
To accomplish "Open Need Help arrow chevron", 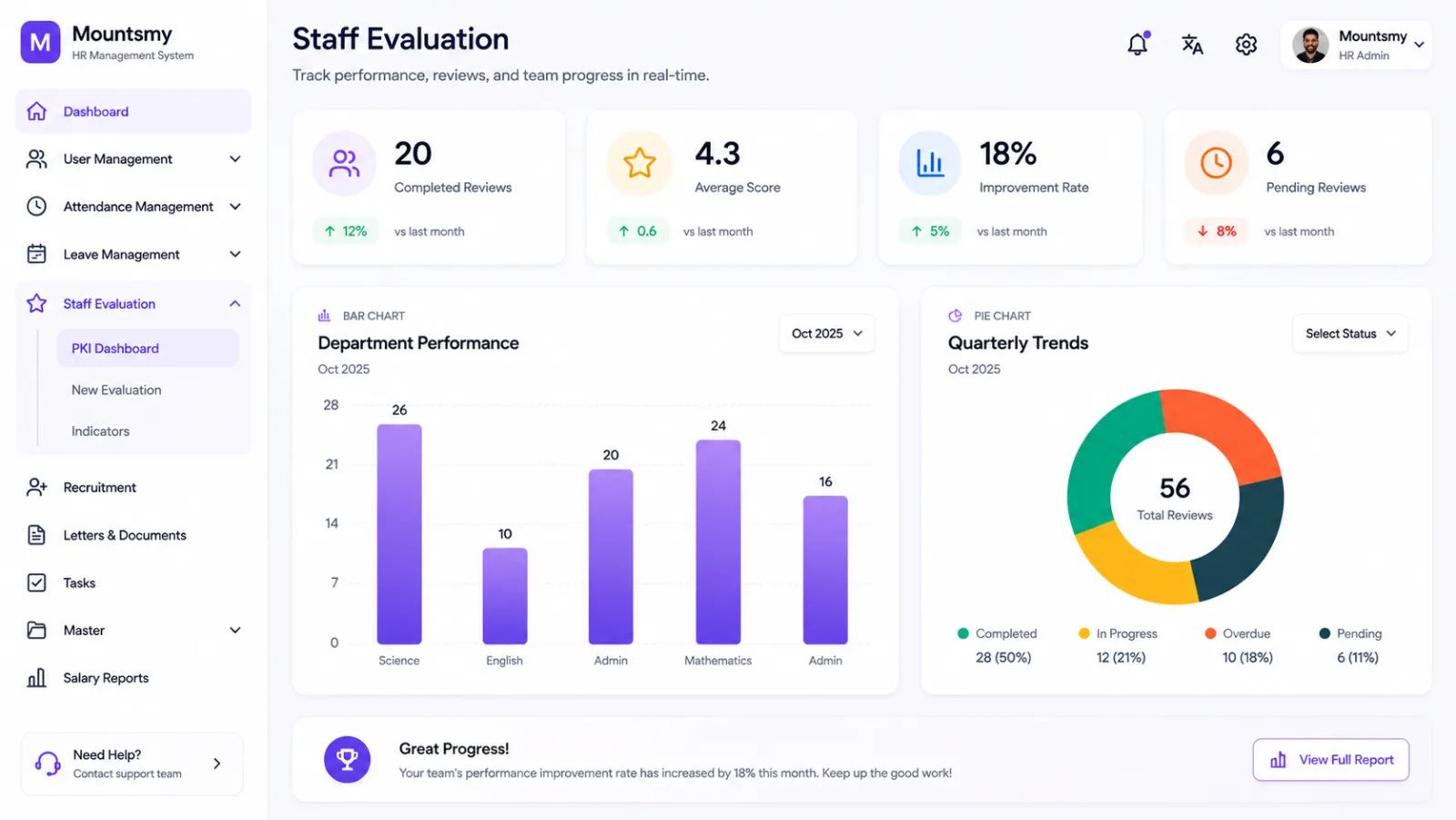I will (x=217, y=764).
